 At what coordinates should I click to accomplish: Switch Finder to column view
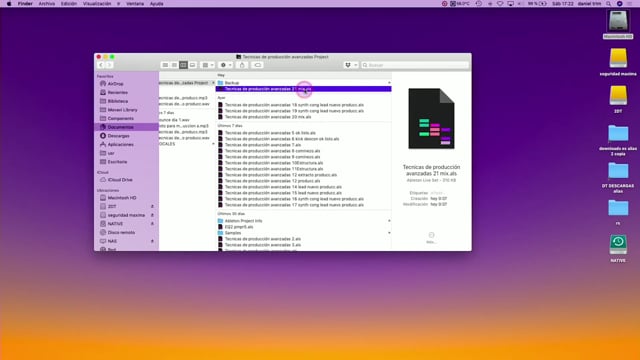183,65
